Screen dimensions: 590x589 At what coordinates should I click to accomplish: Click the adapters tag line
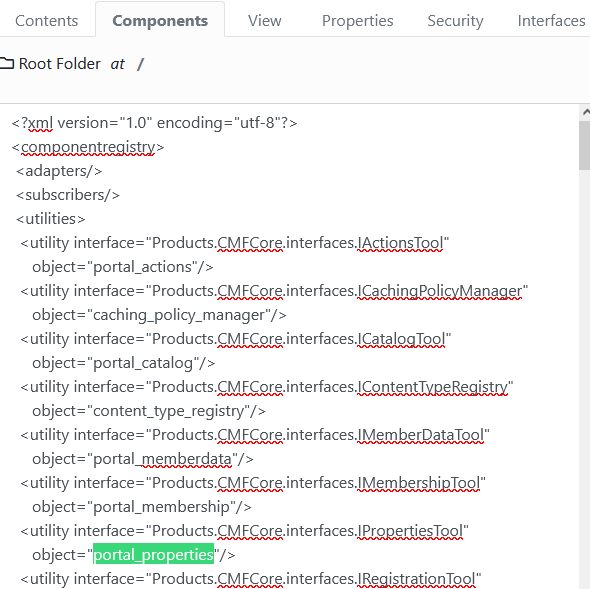click(x=59, y=171)
